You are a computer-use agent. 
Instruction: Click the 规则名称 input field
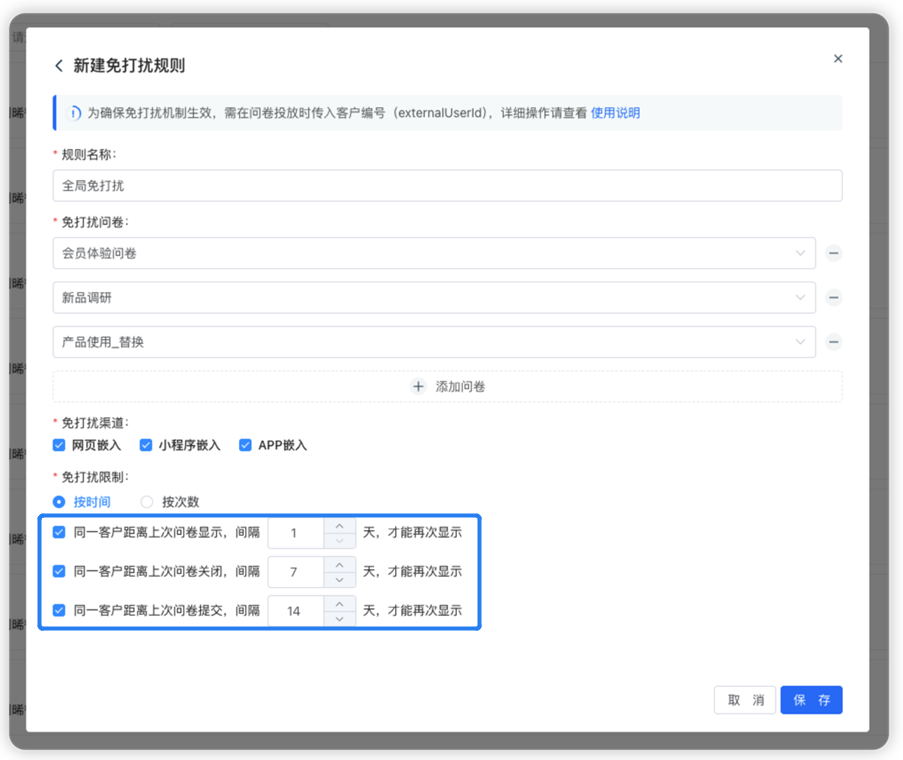(x=447, y=186)
